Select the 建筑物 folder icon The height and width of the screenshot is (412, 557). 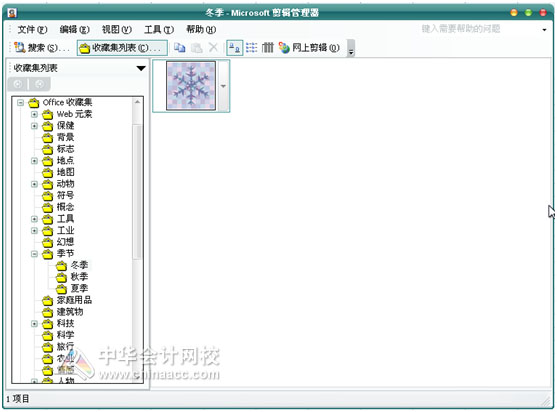tap(48, 312)
